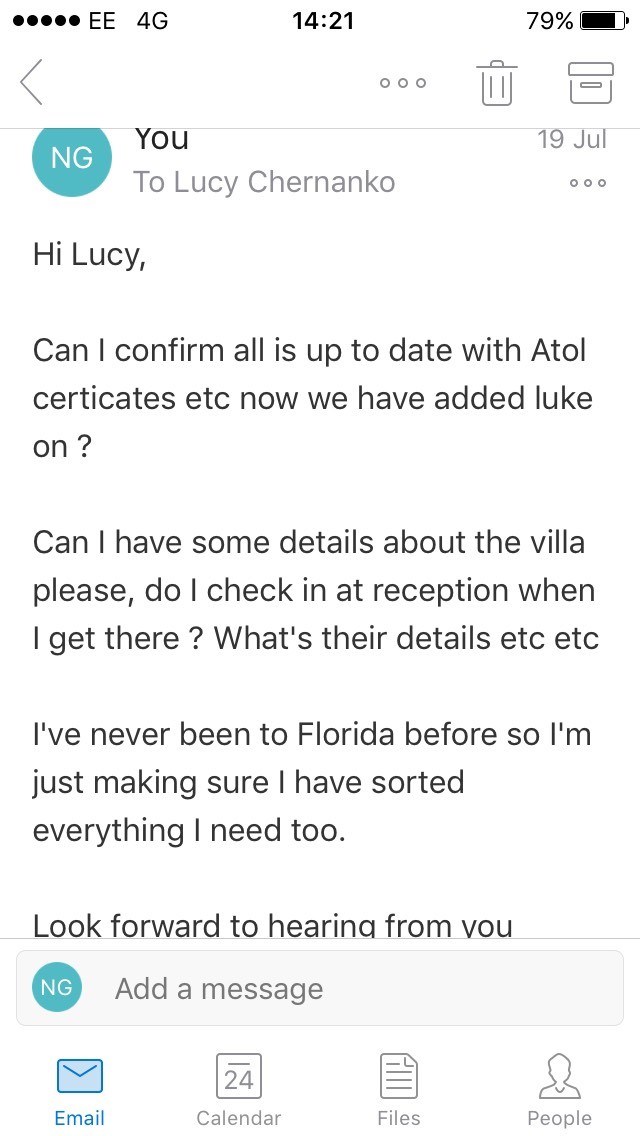Archive this email with box icon
640x1136 pixels.
[x=590, y=82]
